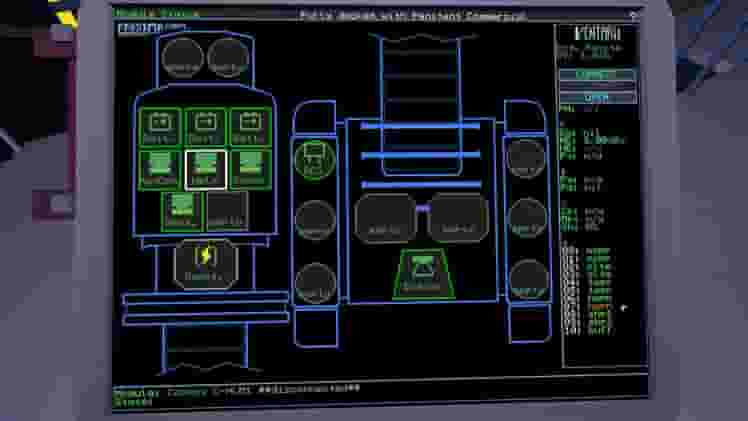The image size is (748, 421).
Task: Click the left empty circular slot at the ship nose
Action: click(x=182, y=58)
